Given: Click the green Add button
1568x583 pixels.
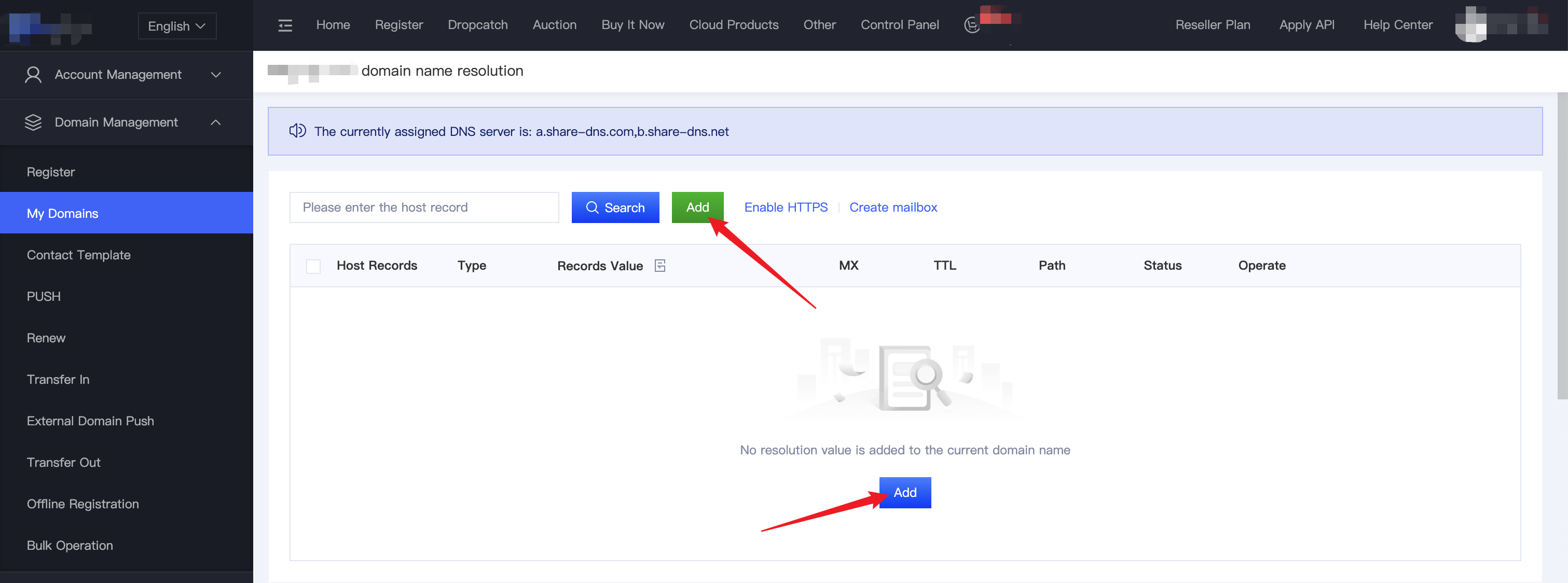Looking at the screenshot, I should (x=697, y=207).
